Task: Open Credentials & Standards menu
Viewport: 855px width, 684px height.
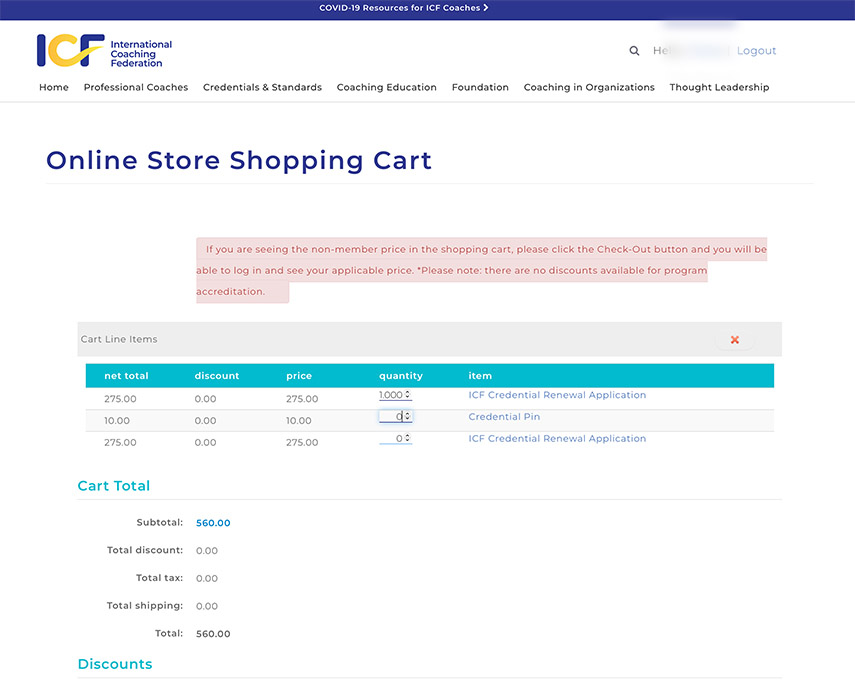Action: [262, 88]
